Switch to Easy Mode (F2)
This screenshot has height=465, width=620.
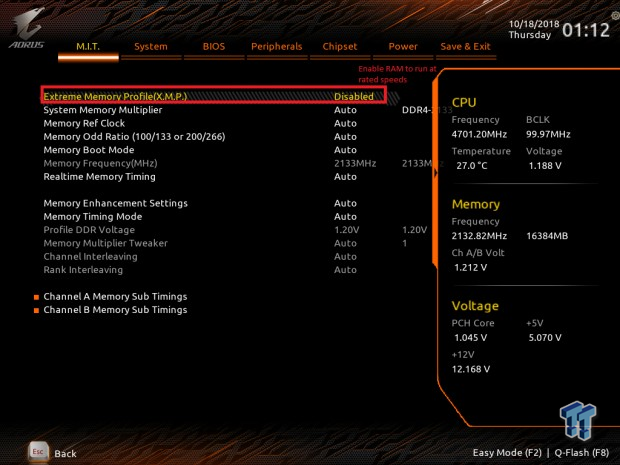[x=507, y=453]
